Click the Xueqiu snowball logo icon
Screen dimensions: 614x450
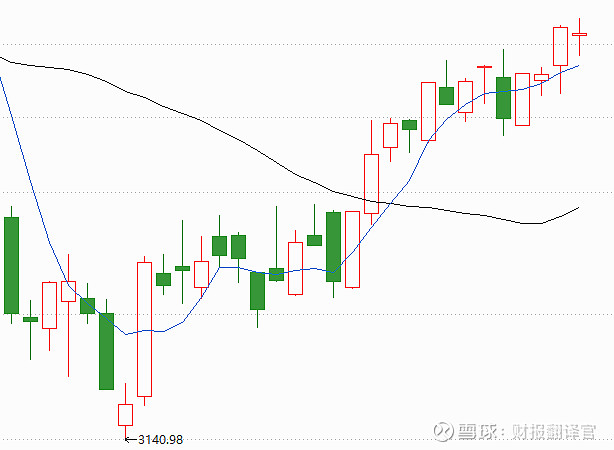[444, 431]
